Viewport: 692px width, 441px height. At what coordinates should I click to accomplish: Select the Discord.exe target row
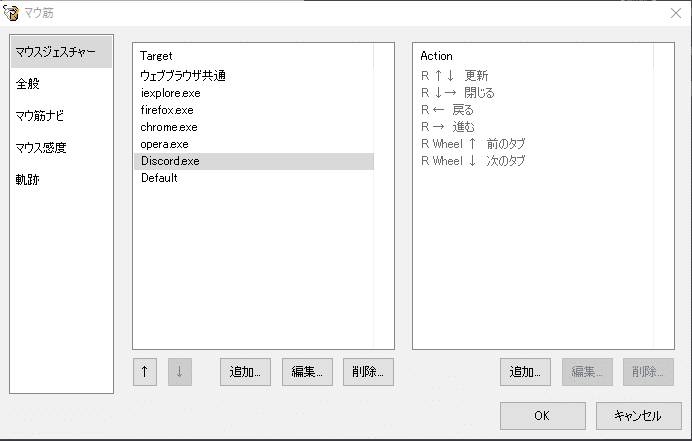(x=254, y=161)
